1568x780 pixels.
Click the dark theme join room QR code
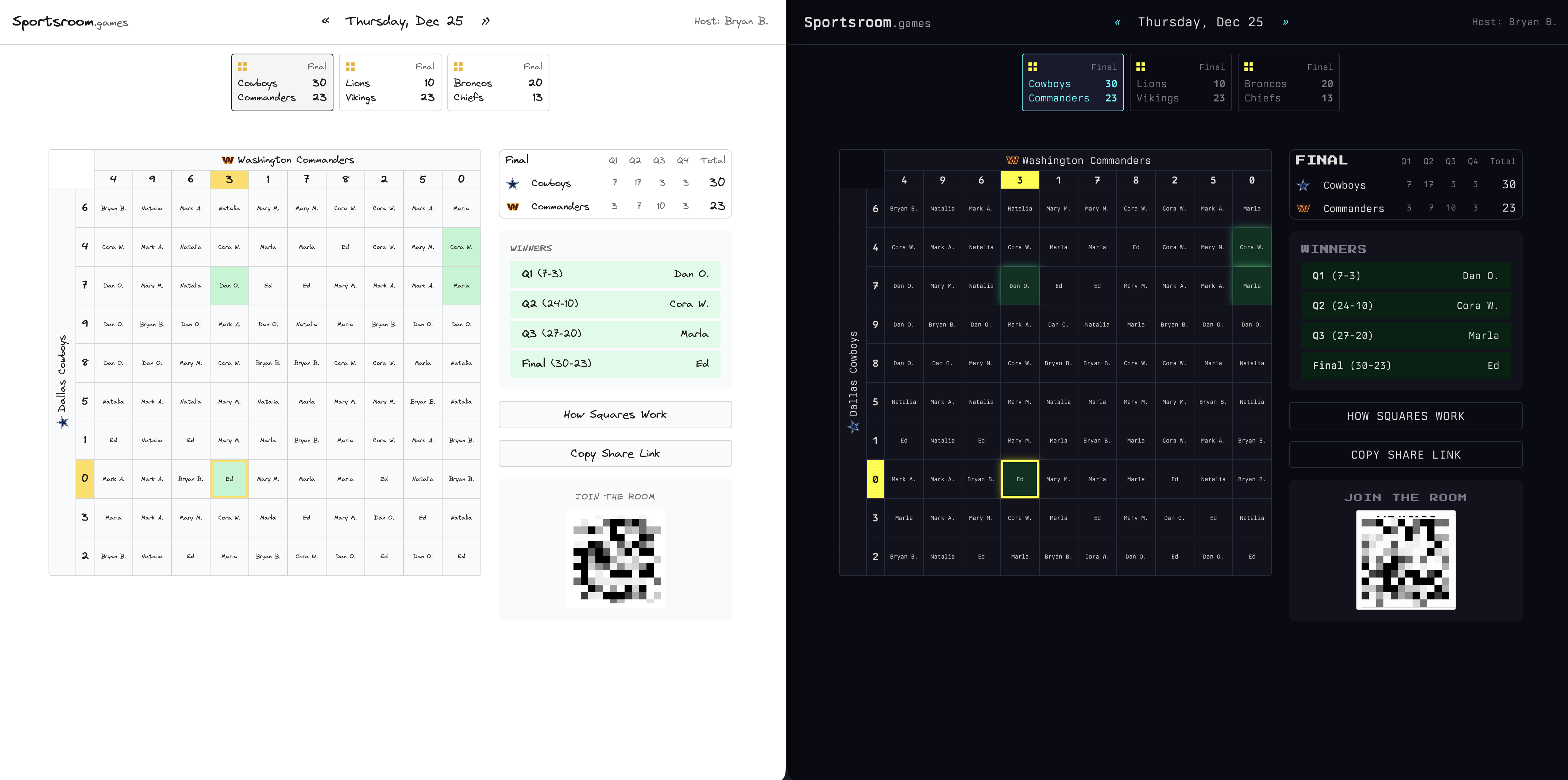coord(1406,560)
